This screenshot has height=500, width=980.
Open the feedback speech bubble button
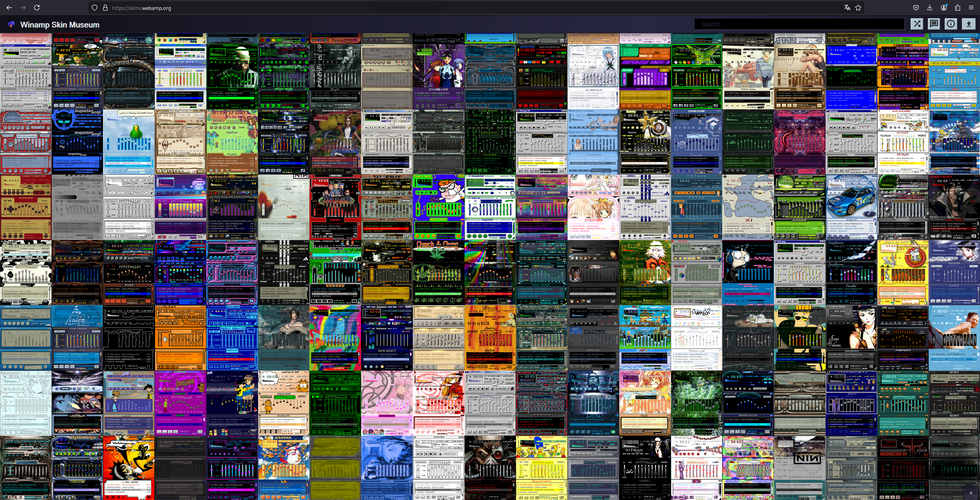tap(934, 24)
